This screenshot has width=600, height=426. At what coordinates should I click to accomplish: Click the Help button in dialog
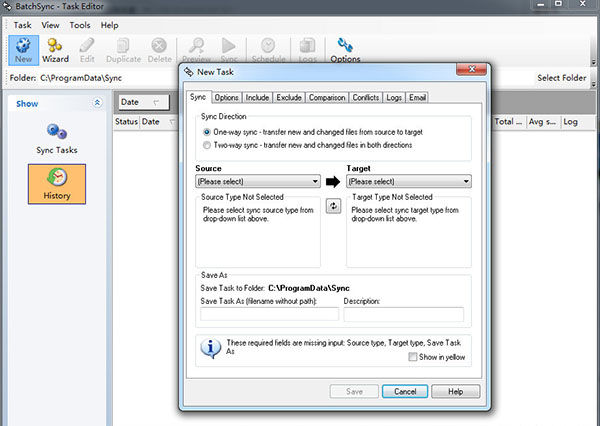coord(456,391)
